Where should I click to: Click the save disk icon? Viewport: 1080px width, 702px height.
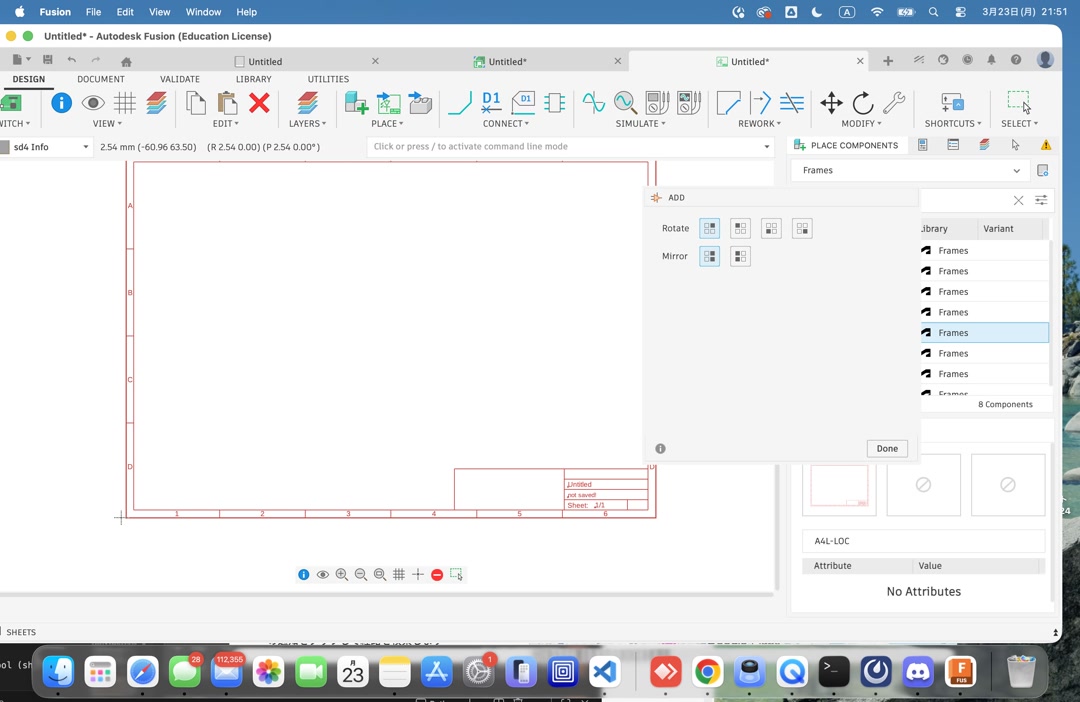point(48,61)
